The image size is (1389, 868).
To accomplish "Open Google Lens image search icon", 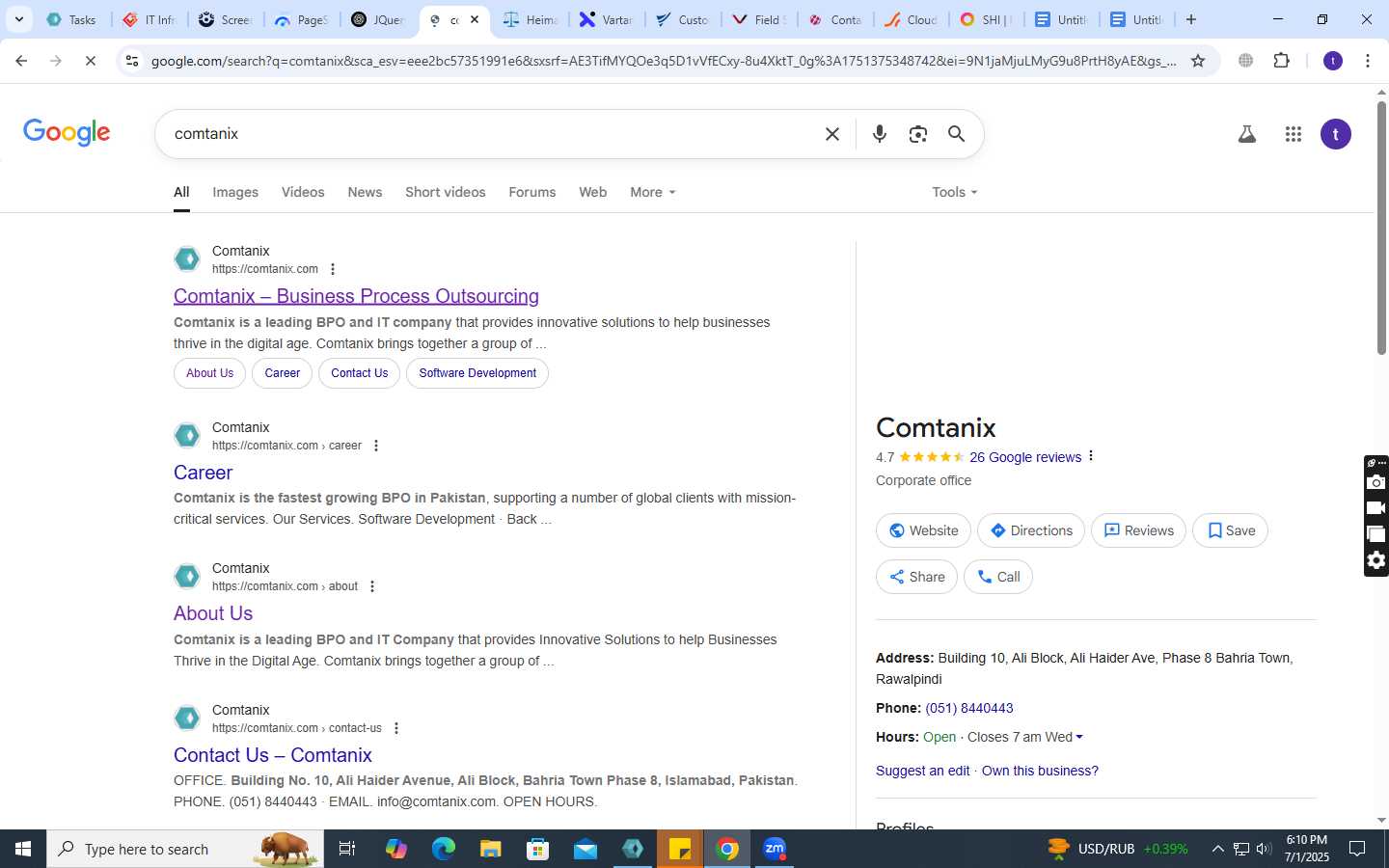I will click(x=917, y=134).
